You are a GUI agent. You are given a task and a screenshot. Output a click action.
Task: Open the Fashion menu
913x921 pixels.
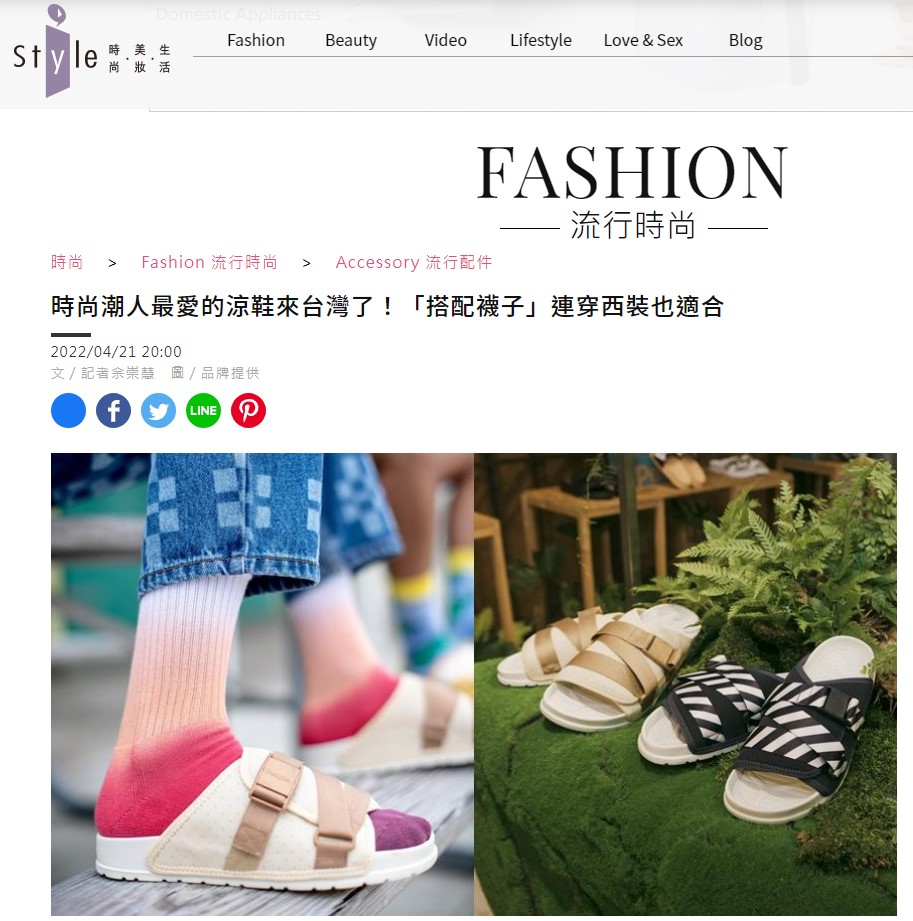pyautogui.click(x=256, y=40)
